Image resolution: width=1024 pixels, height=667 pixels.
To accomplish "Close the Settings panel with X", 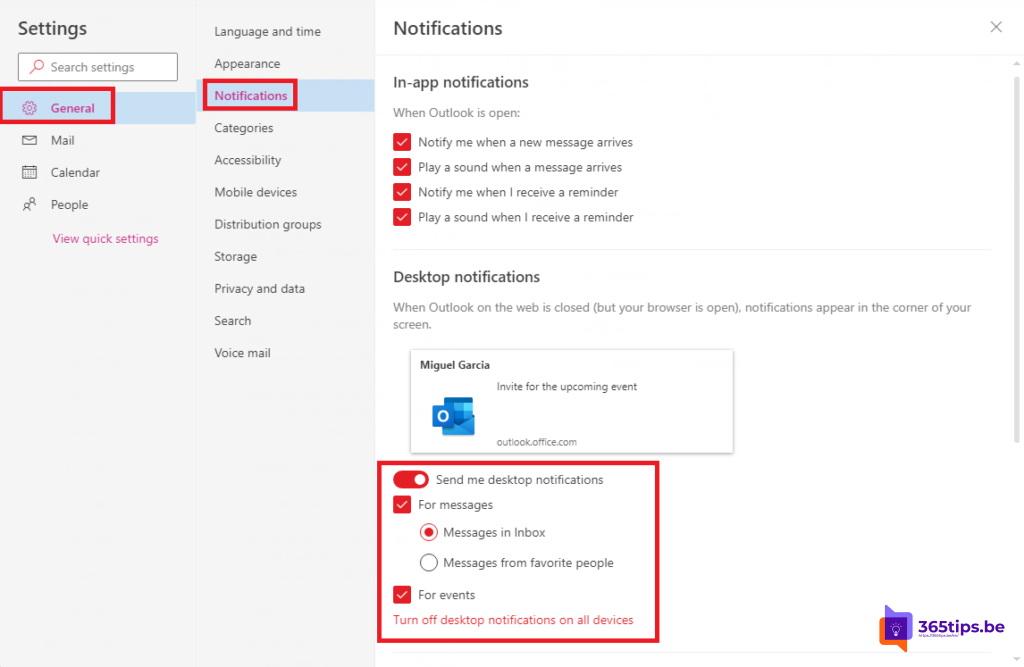I will point(996,27).
